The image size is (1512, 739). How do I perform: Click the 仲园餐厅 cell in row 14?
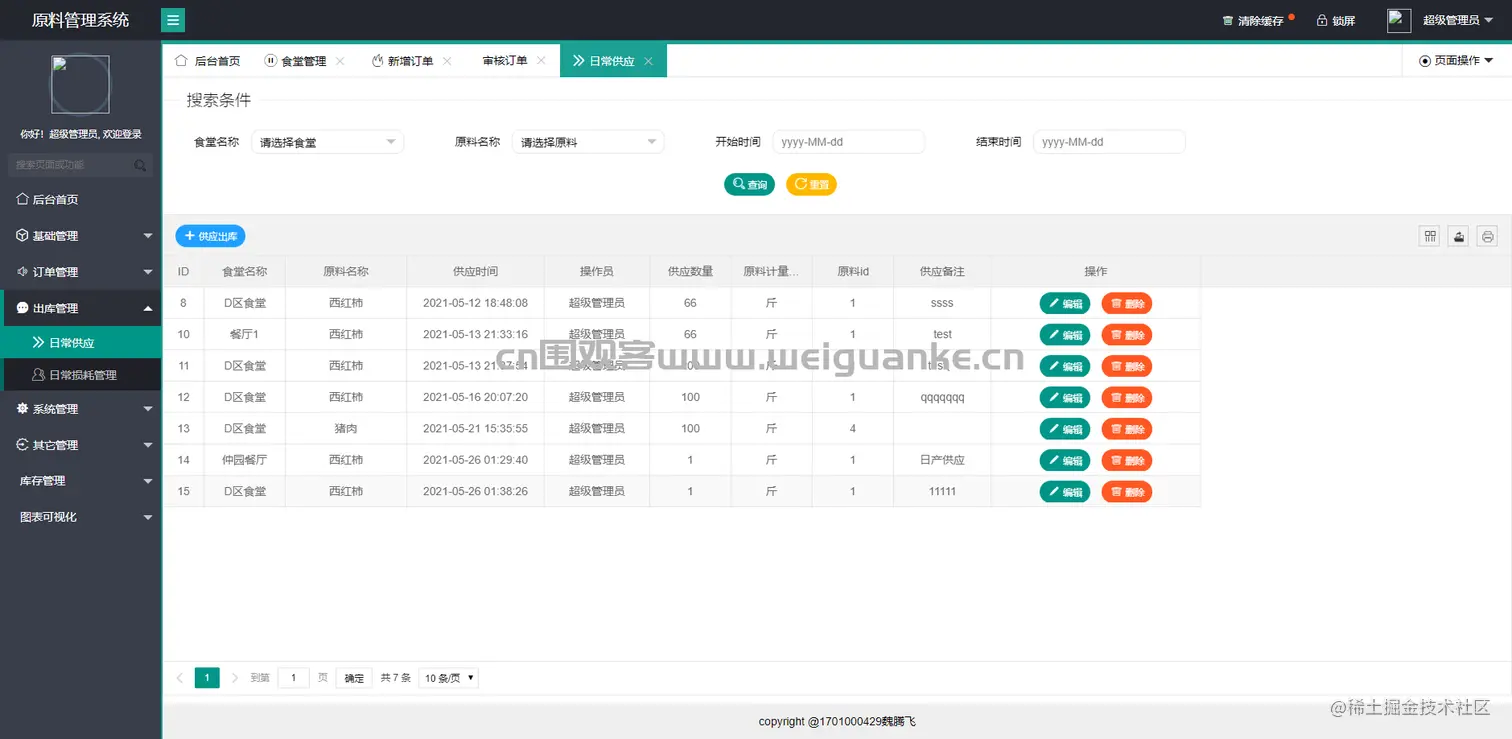tap(245, 460)
